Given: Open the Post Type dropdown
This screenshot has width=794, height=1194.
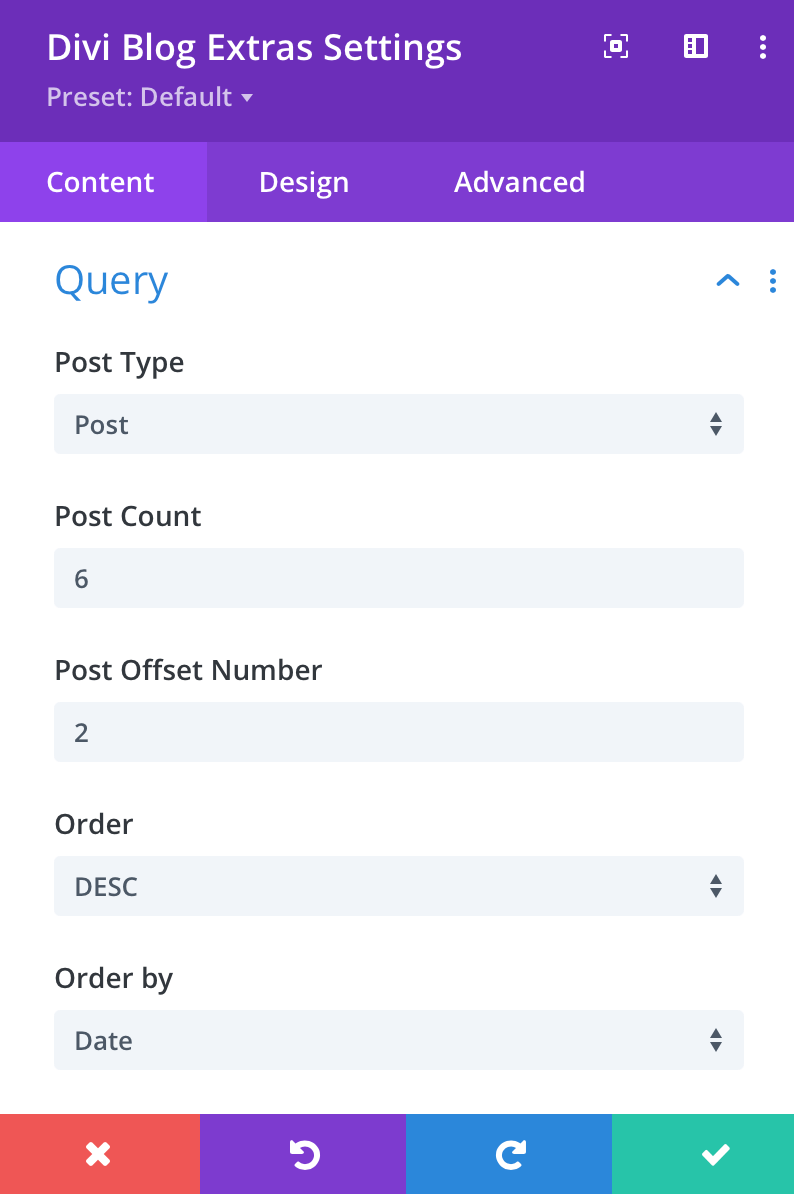Looking at the screenshot, I should (398, 424).
